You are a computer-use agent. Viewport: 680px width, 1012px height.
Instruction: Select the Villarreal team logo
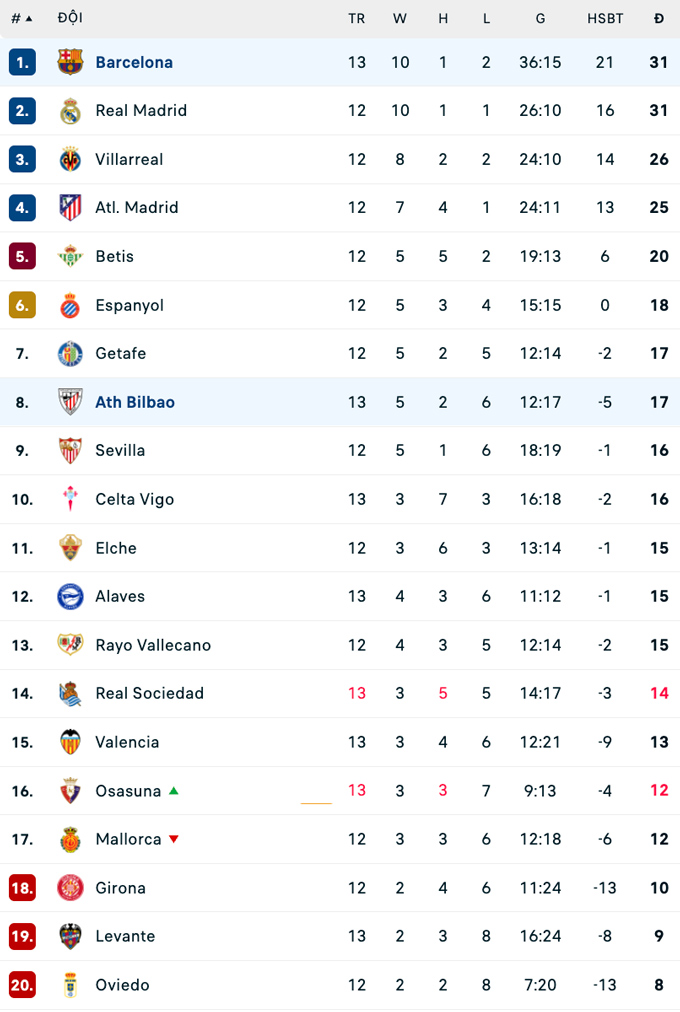[x=70, y=159]
